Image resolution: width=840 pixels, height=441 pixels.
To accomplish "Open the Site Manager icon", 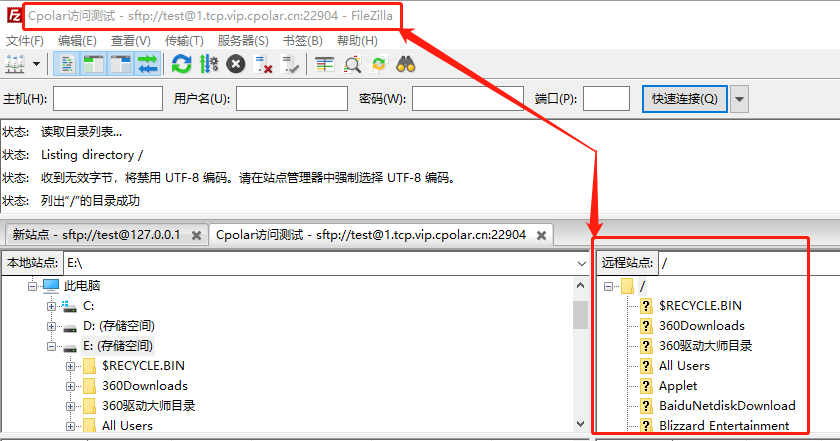I will [15, 65].
